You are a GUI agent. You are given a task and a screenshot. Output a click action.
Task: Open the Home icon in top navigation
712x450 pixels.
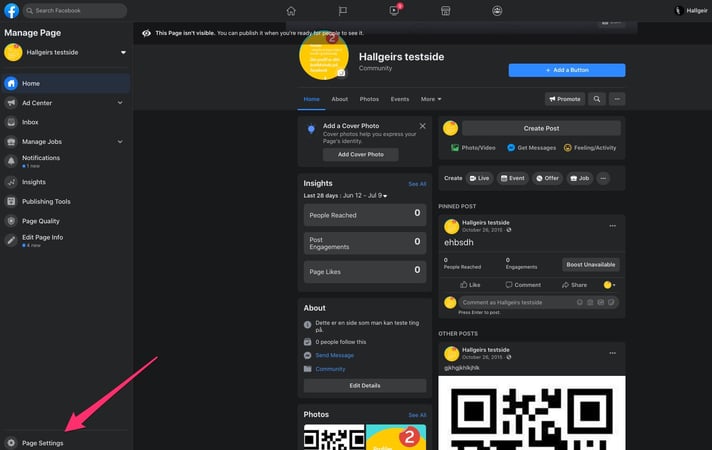(x=291, y=10)
